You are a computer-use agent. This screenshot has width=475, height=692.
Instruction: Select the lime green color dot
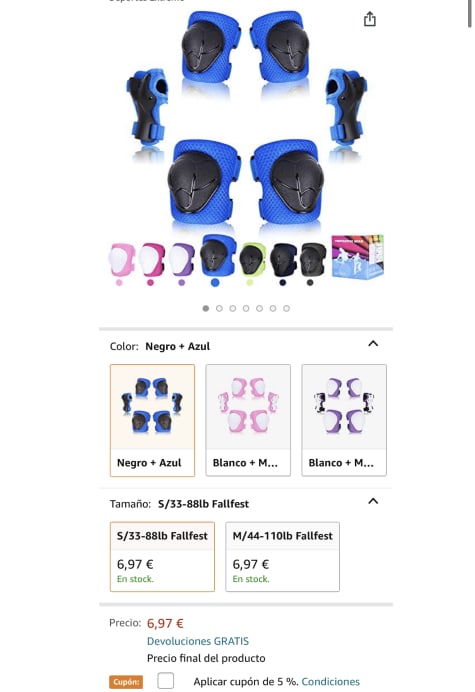250,282
